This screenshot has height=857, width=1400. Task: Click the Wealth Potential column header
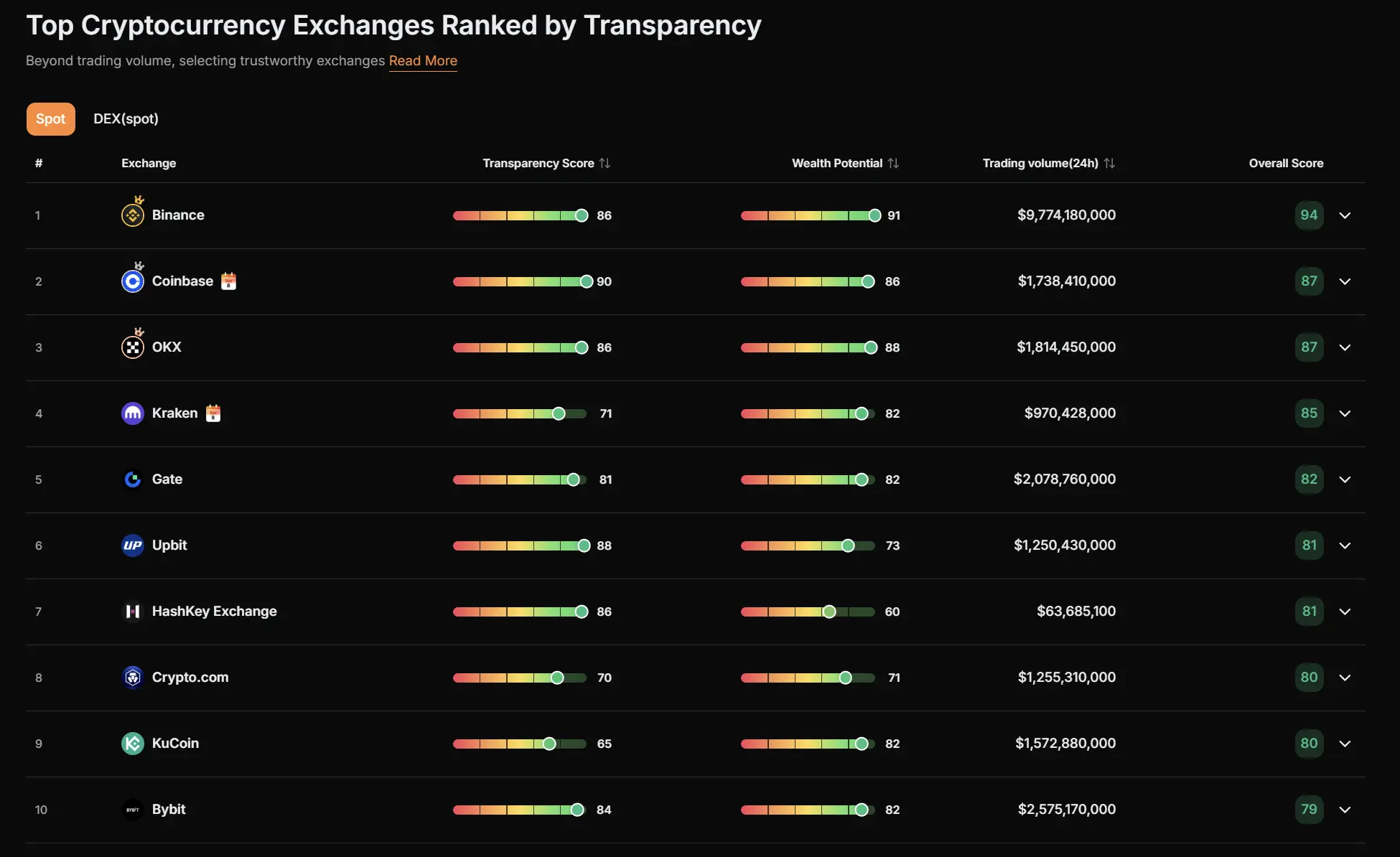click(x=837, y=164)
